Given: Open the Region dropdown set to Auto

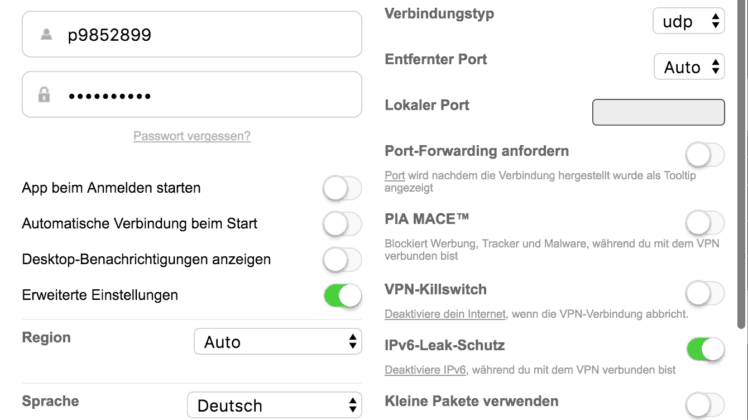Looking at the screenshot, I should [278, 341].
